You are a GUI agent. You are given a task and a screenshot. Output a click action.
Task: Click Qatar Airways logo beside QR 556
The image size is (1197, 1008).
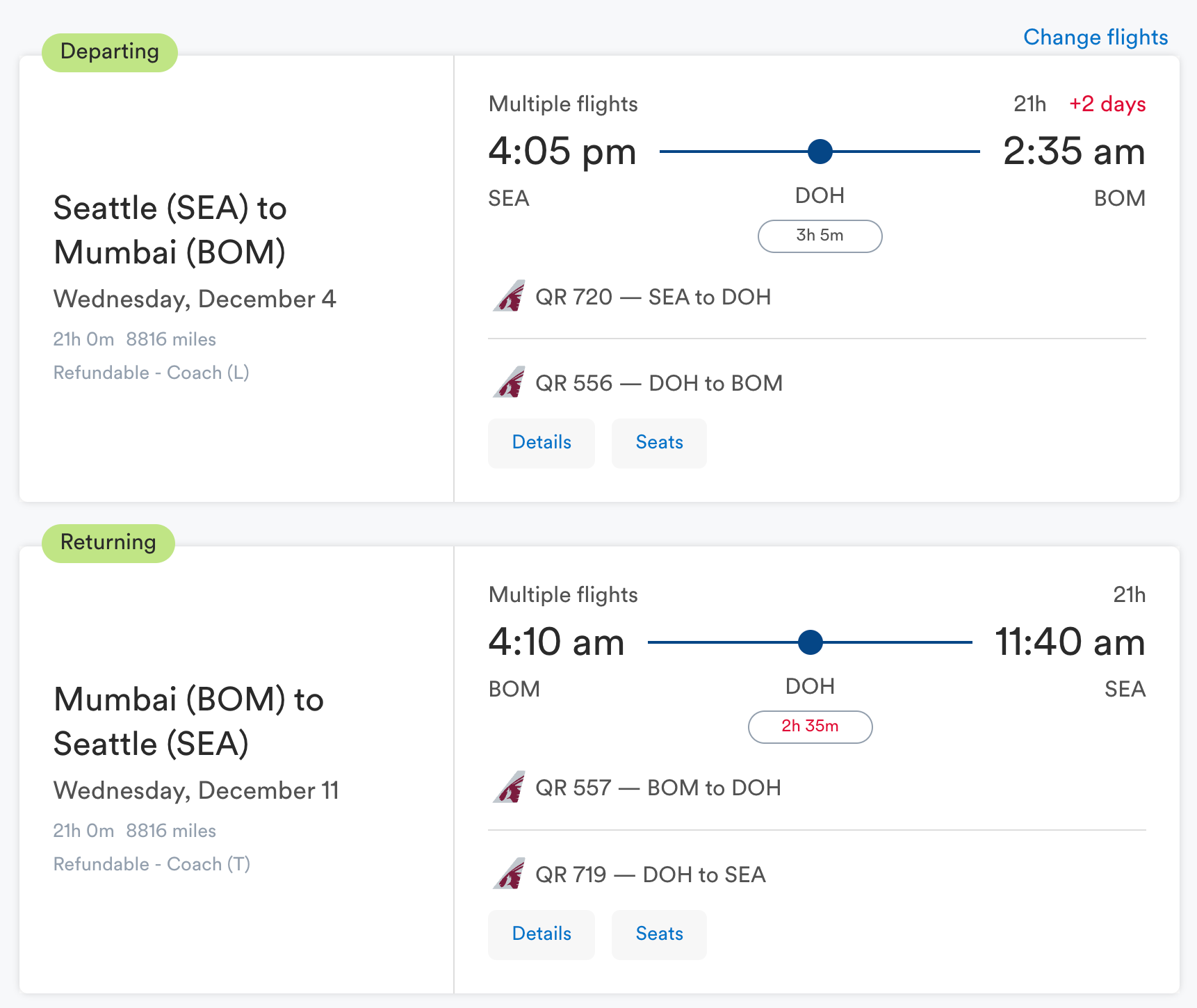[x=509, y=383]
